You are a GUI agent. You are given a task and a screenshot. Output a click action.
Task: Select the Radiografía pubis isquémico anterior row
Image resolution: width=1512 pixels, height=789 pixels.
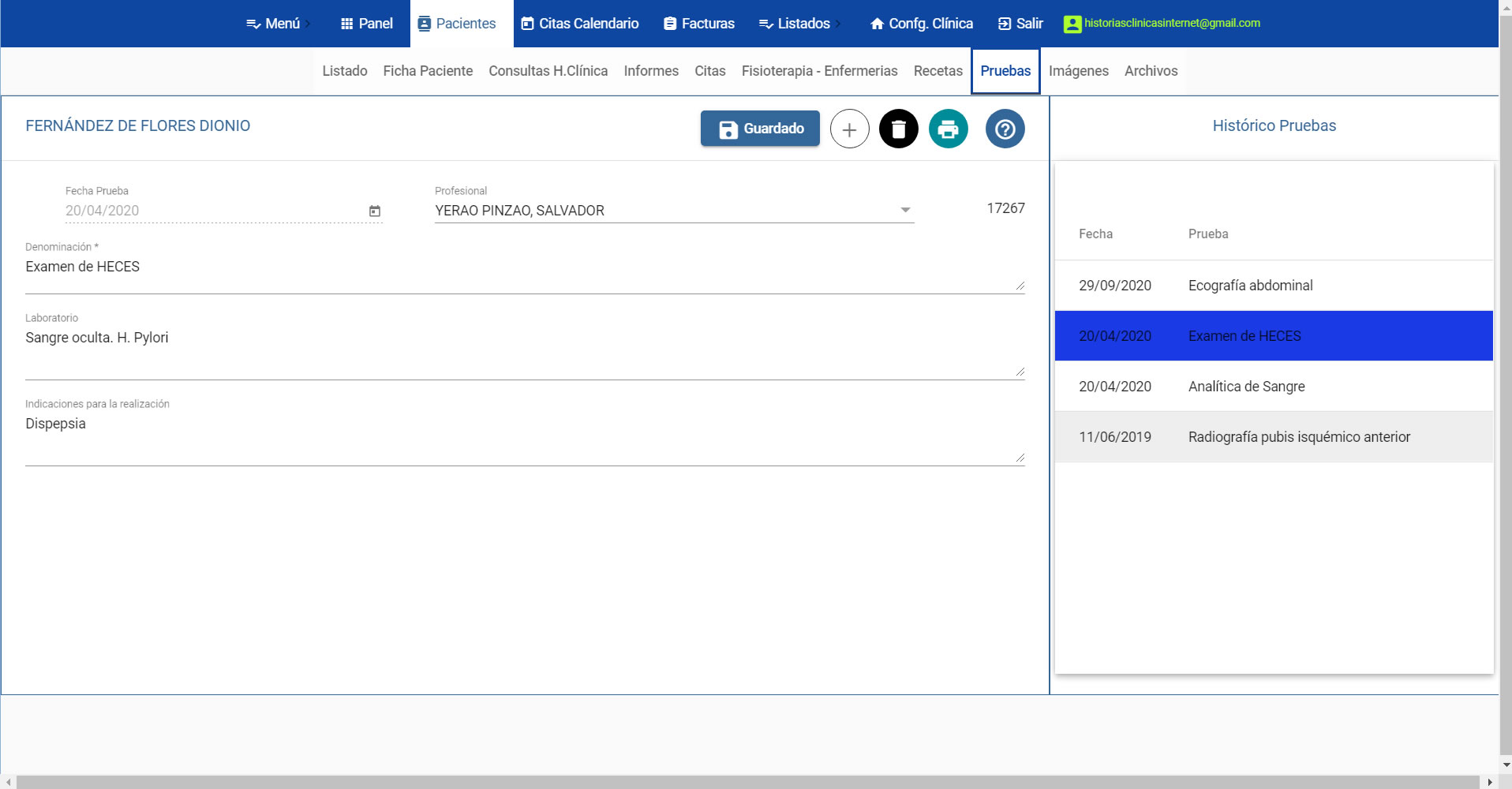(x=1273, y=437)
